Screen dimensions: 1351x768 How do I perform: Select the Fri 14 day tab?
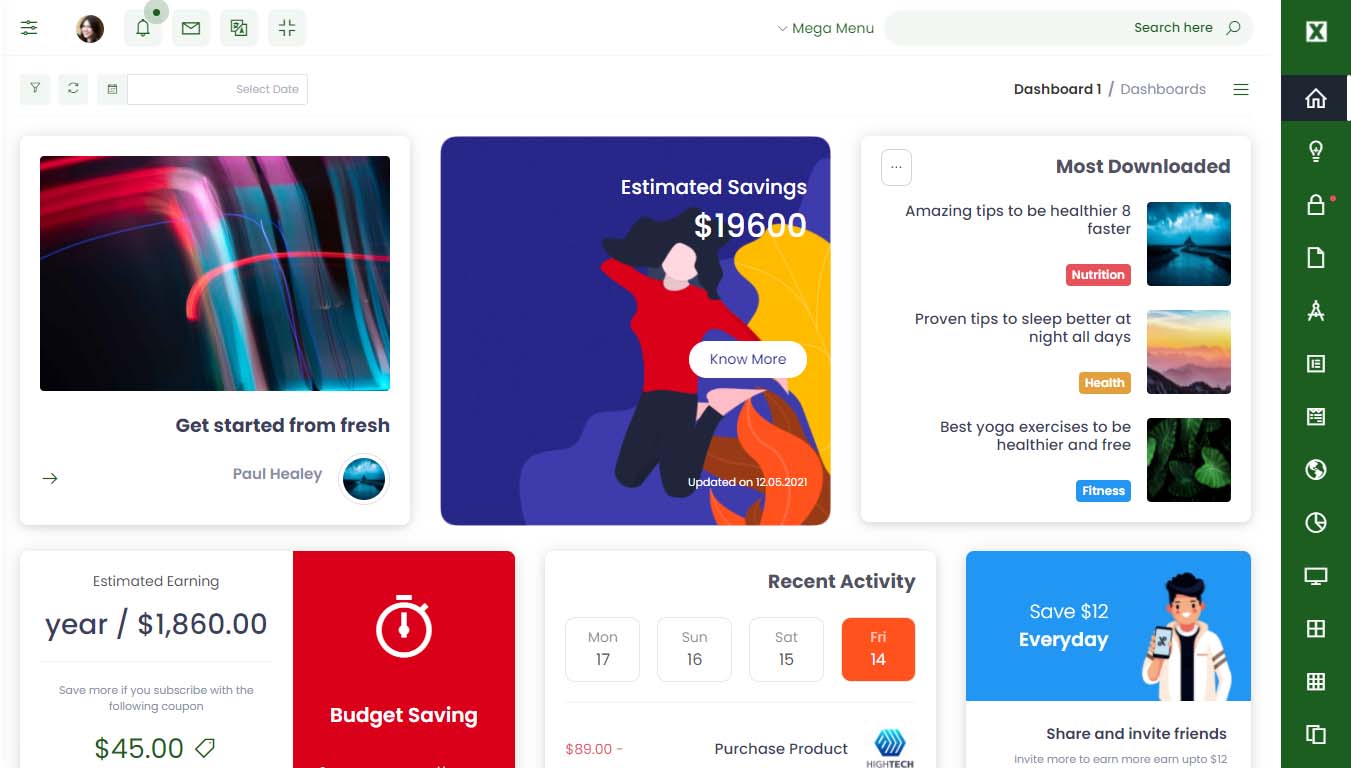pos(878,649)
